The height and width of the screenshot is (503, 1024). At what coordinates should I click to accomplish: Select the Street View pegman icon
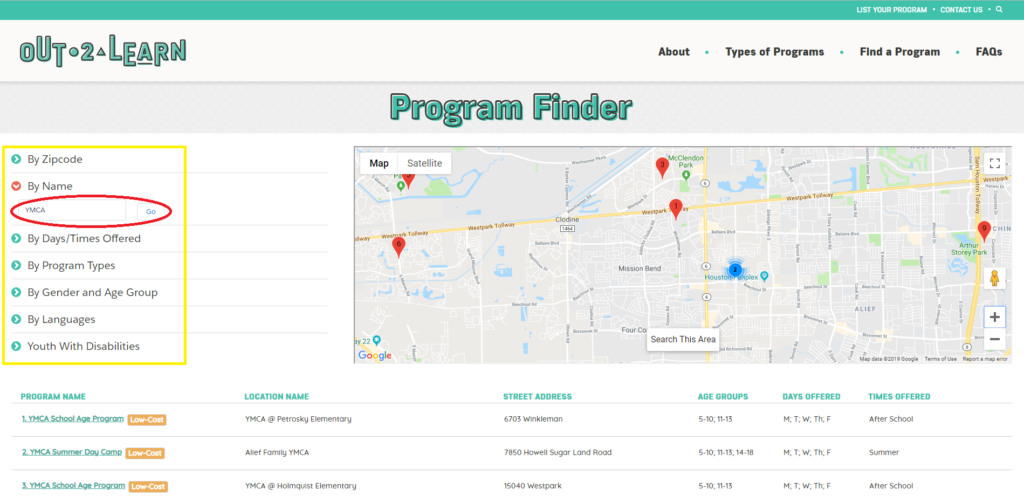point(995,278)
